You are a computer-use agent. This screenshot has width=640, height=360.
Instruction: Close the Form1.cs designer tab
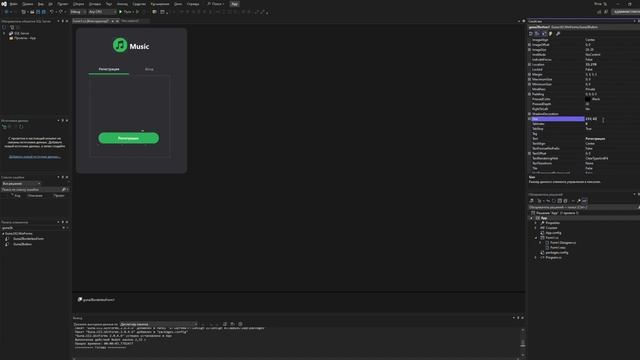[x=117, y=21]
